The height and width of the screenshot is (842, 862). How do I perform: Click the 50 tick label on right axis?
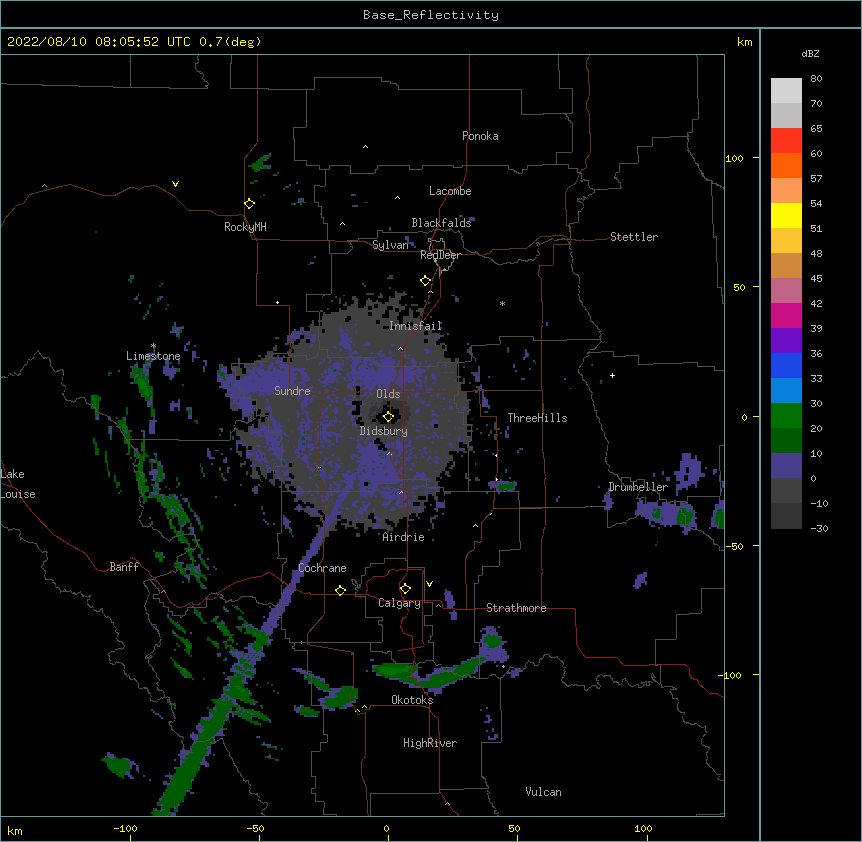(x=739, y=287)
